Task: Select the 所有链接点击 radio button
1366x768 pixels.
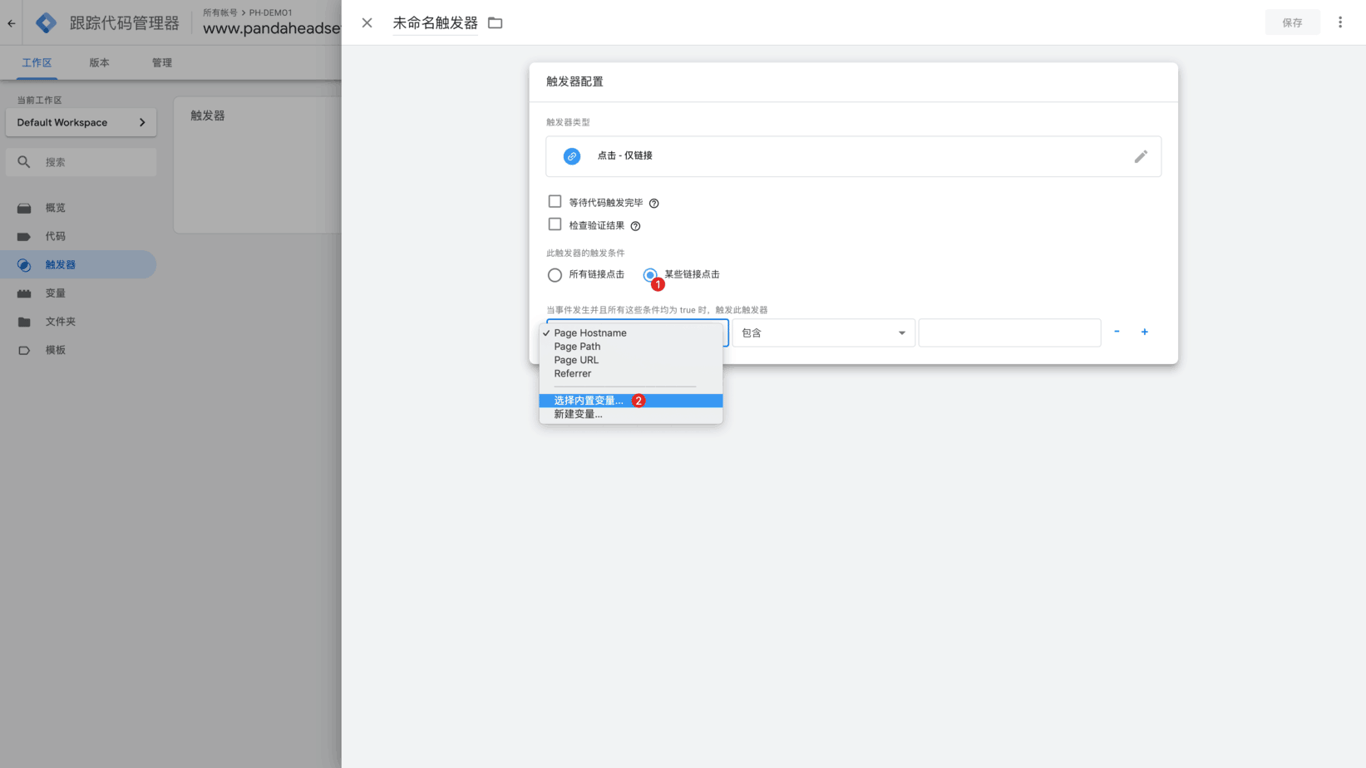Action: pyautogui.click(x=555, y=275)
